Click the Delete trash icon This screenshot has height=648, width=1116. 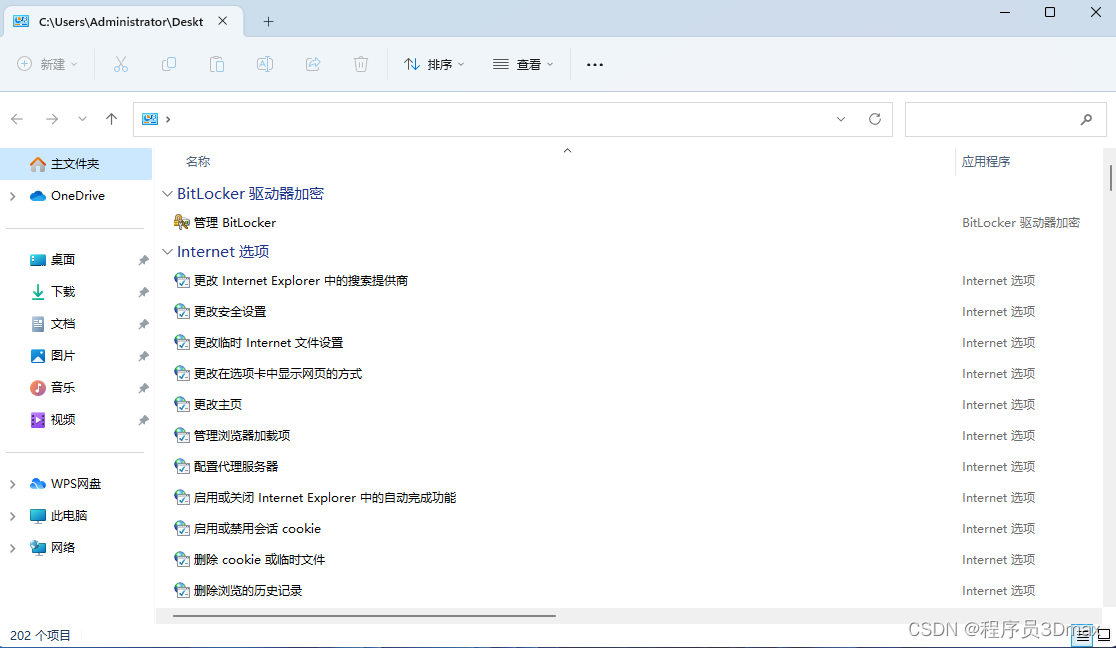pyautogui.click(x=361, y=64)
